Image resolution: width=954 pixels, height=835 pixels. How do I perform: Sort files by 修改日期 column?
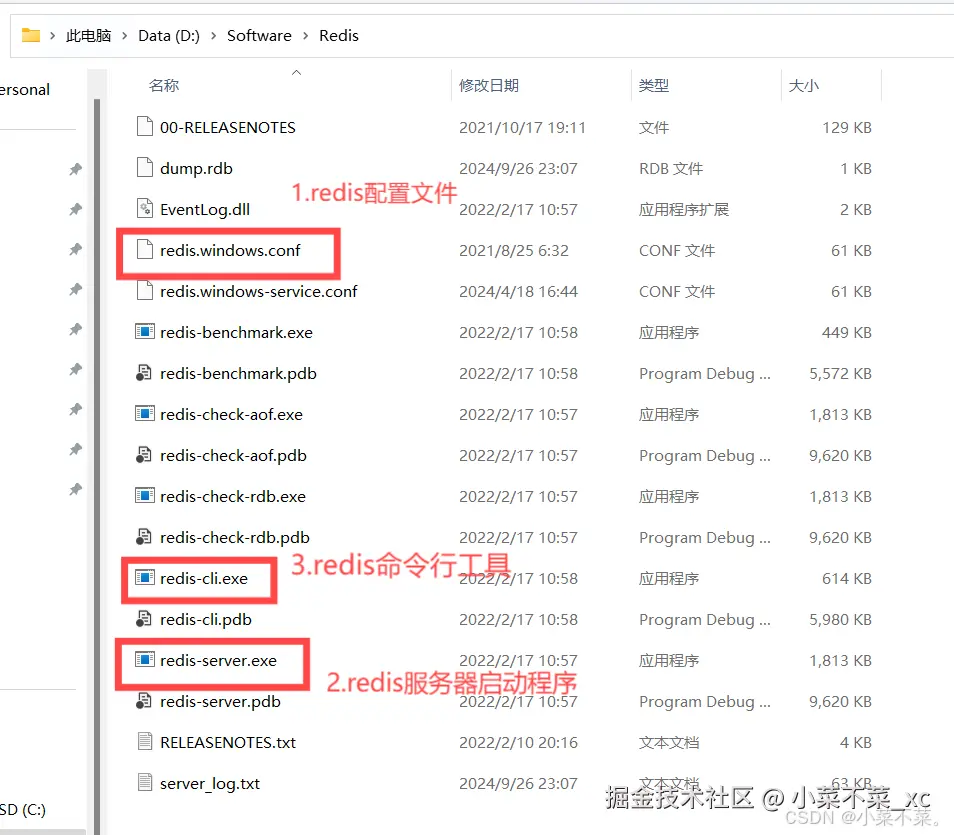(489, 85)
